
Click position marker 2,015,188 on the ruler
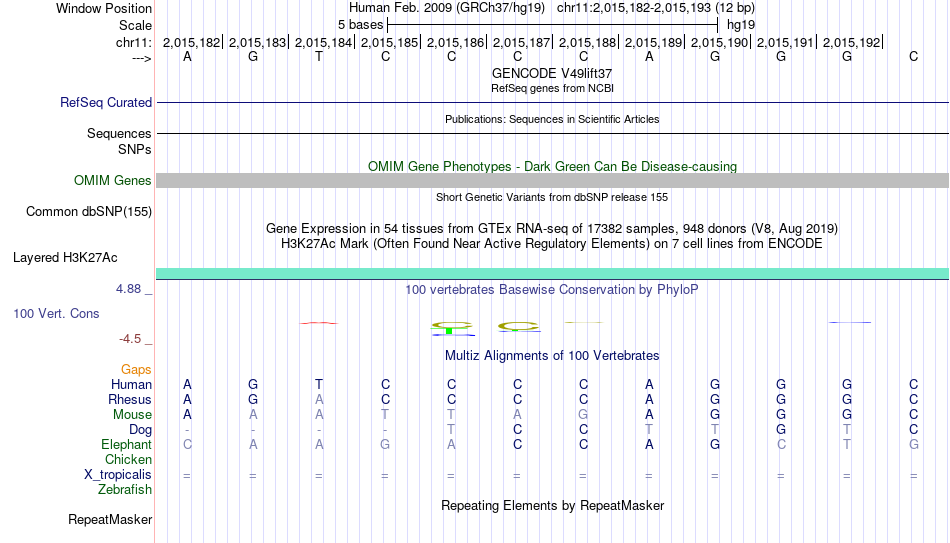click(587, 42)
